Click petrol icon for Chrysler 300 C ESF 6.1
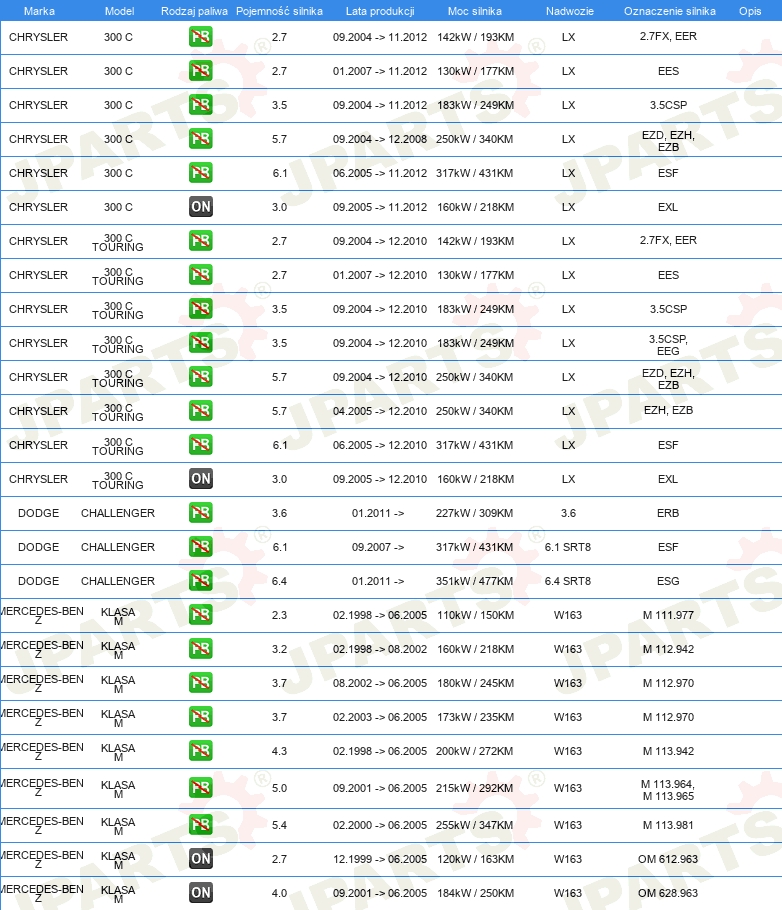Image resolution: width=782 pixels, height=910 pixels. click(x=200, y=172)
